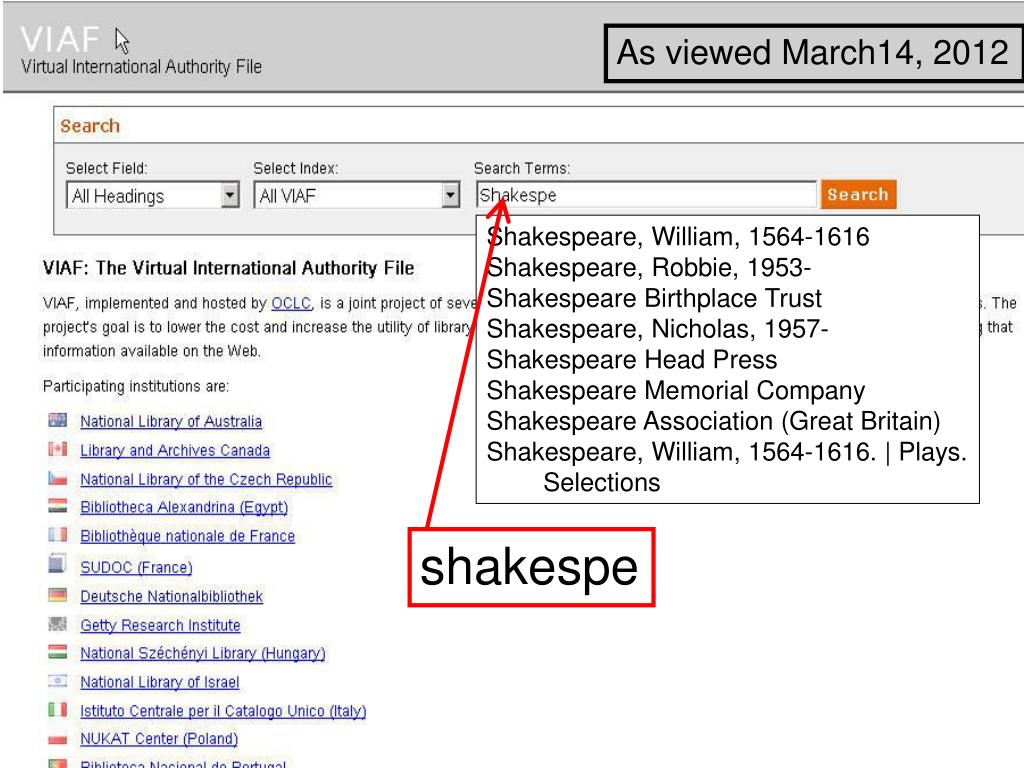Image resolution: width=1024 pixels, height=768 pixels.
Task: Click the icon beside Getty Research Institute
Action: point(57,624)
